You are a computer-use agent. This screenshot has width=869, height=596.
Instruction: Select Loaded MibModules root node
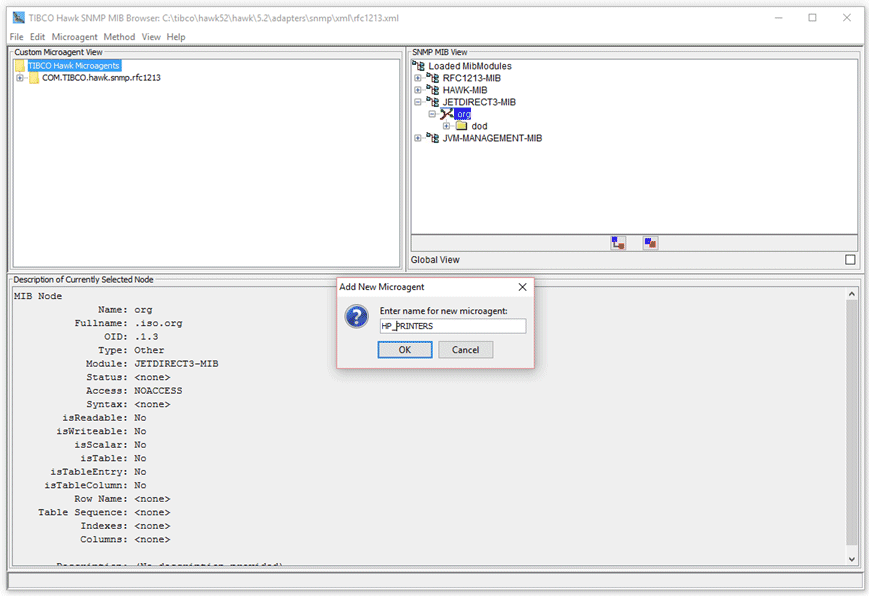point(470,66)
